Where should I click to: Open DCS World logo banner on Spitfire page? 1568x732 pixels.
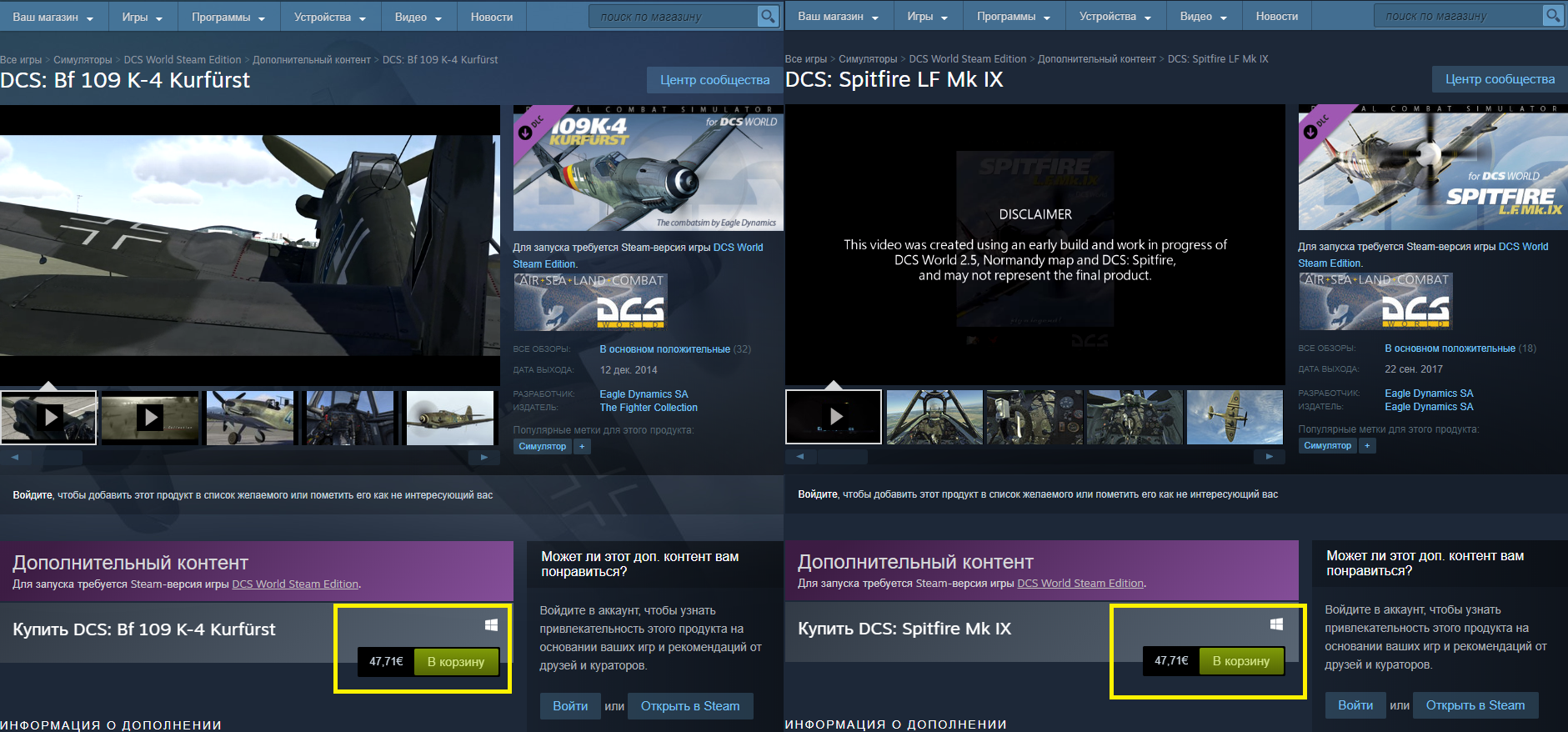coord(1375,302)
